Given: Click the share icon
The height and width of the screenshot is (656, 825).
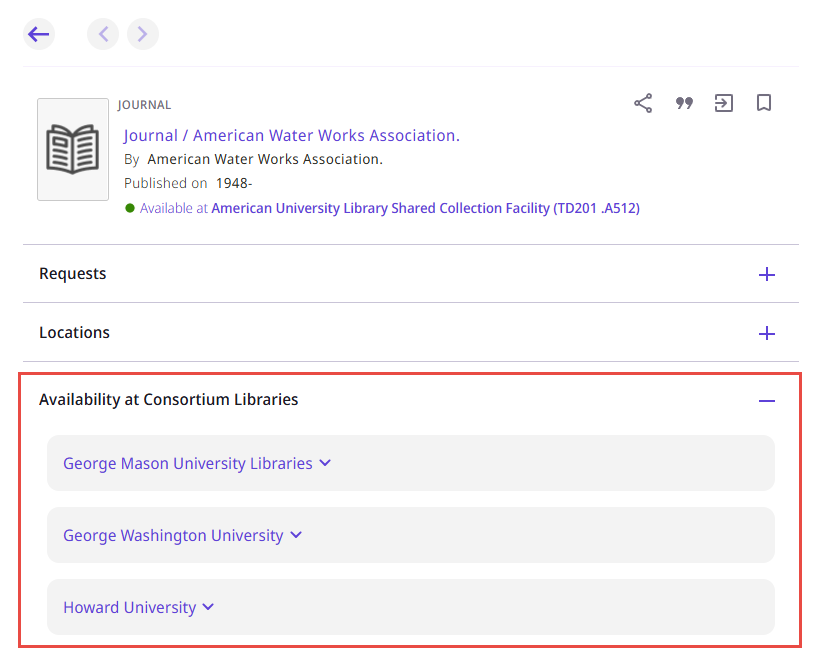Looking at the screenshot, I should 643,103.
